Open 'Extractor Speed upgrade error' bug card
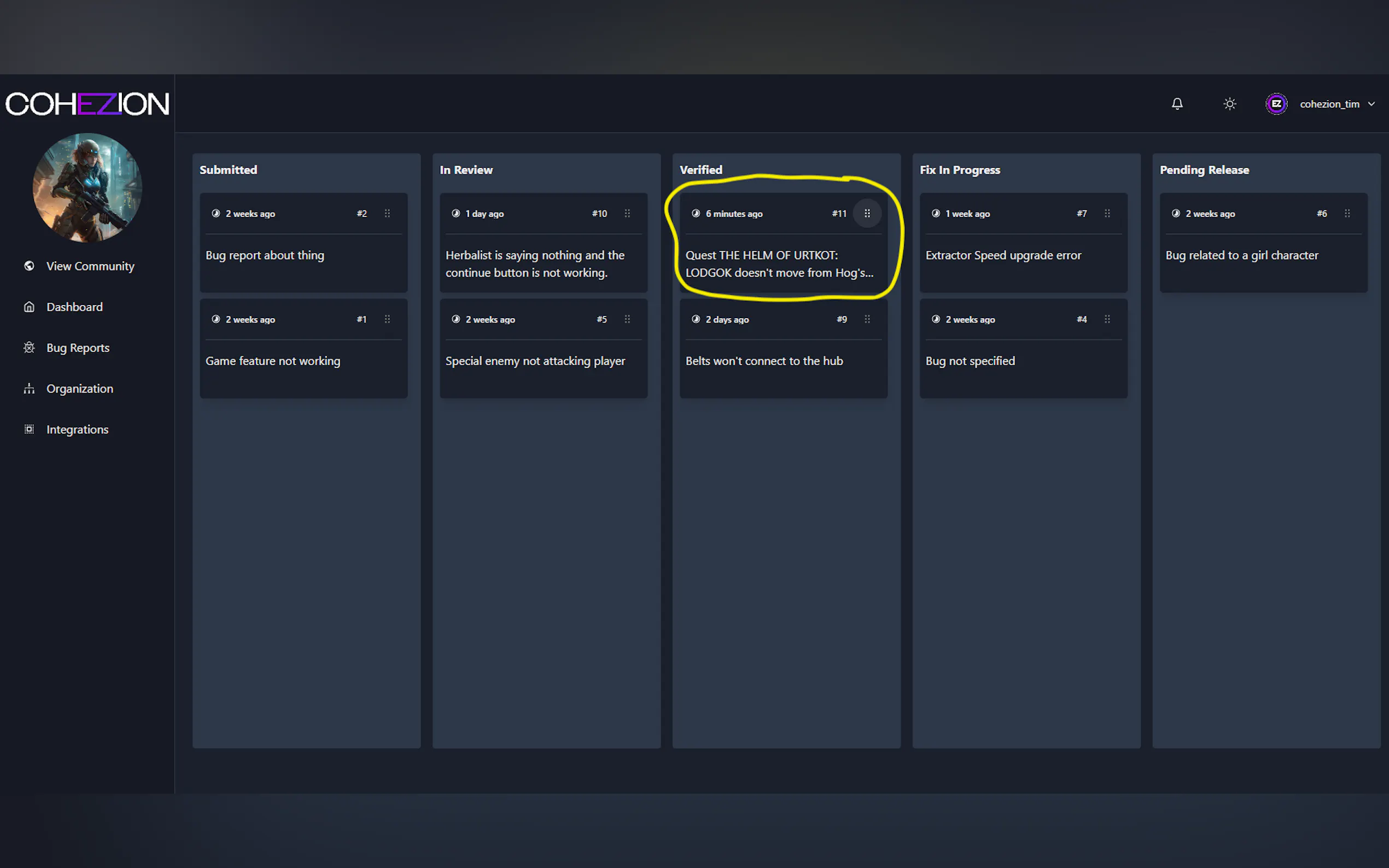The width and height of the screenshot is (1389, 868). click(1002, 255)
